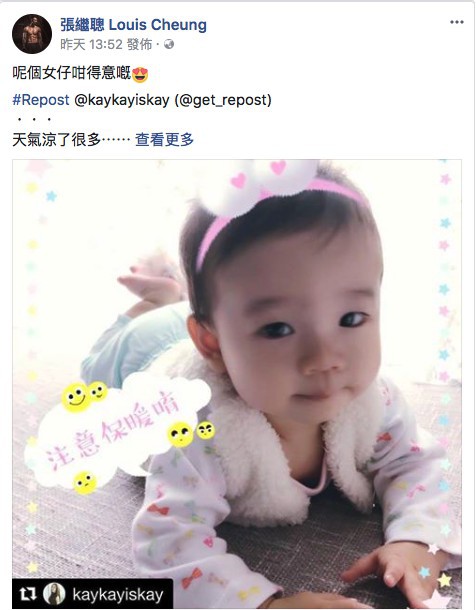
Task: Click the @get_repost mention text
Action: 223,100
